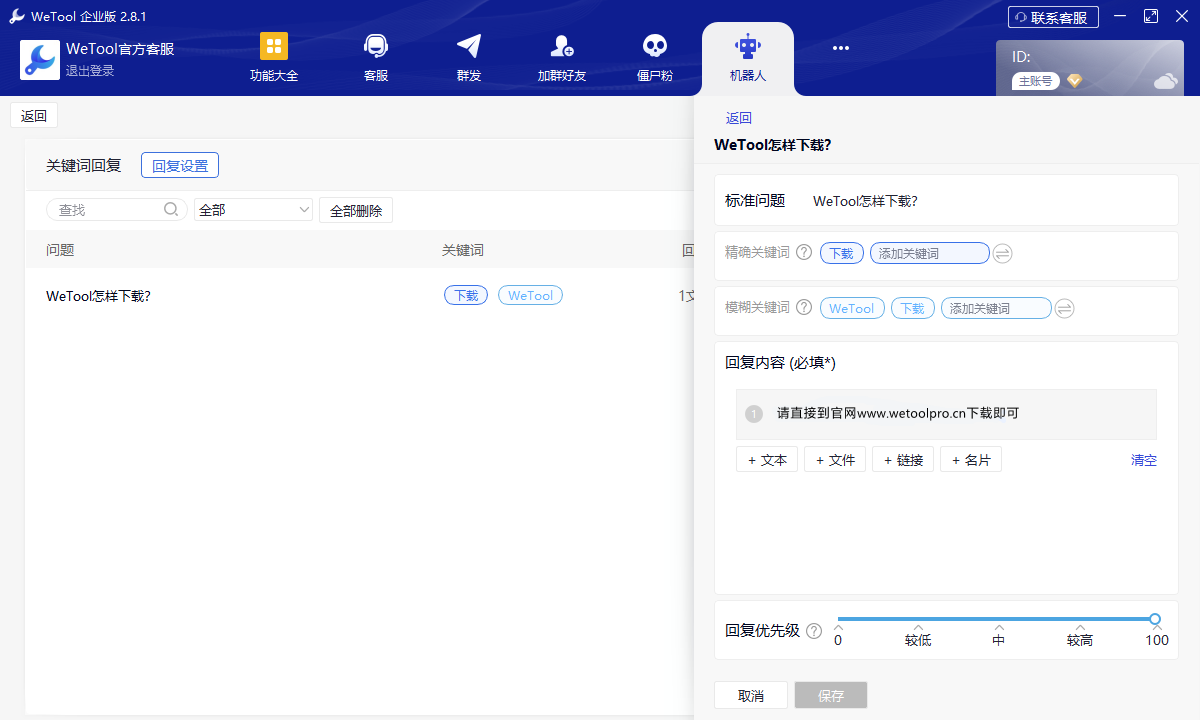The image size is (1200, 720).
Task: Click the 问题 column header
Action: click(60, 250)
